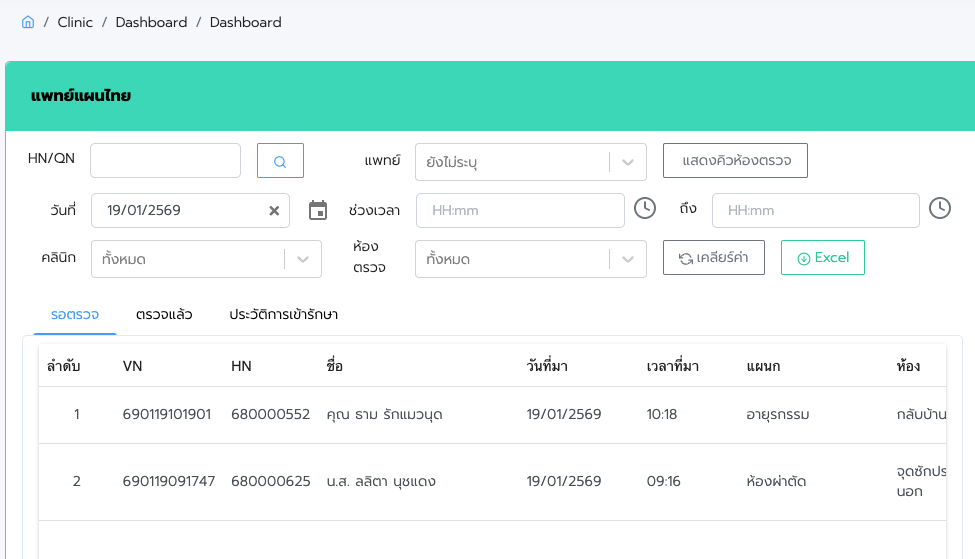
Task: Click the เคลียร์ค่า reset button
Action: pyautogui.click(x=713, y=258)
